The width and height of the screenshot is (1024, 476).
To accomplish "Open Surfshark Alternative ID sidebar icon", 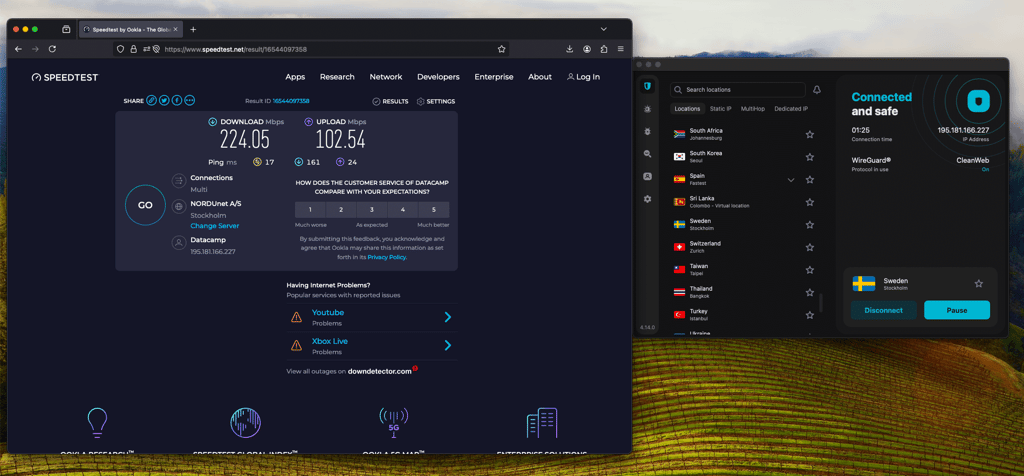I will tap(647, 176).
